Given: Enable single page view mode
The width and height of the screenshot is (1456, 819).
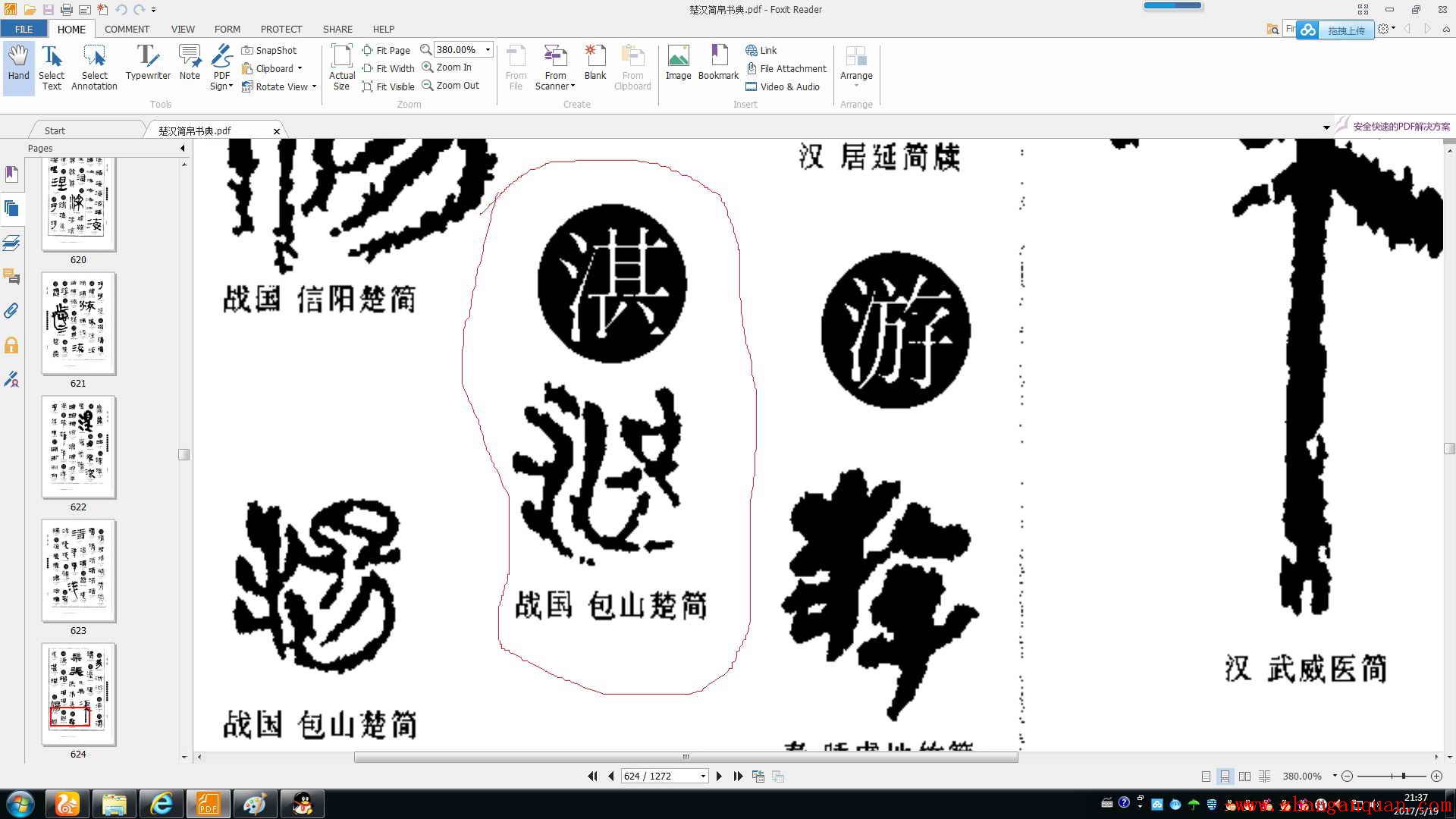Looking at the screenshot, I should click(1206, 776).
